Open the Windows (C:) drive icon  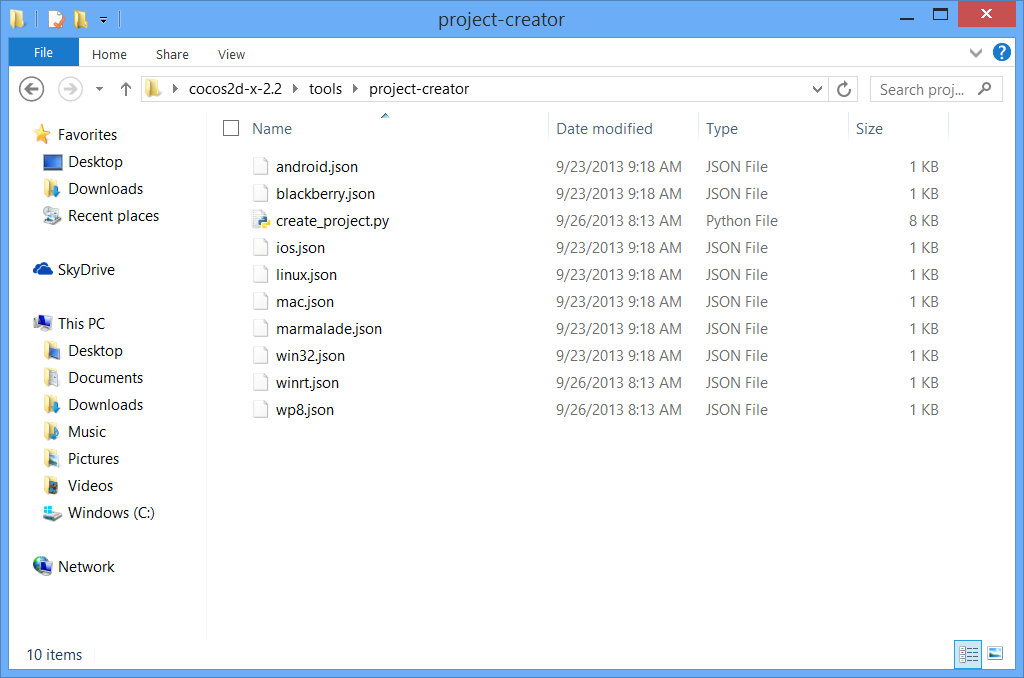[x=52, y=513]
